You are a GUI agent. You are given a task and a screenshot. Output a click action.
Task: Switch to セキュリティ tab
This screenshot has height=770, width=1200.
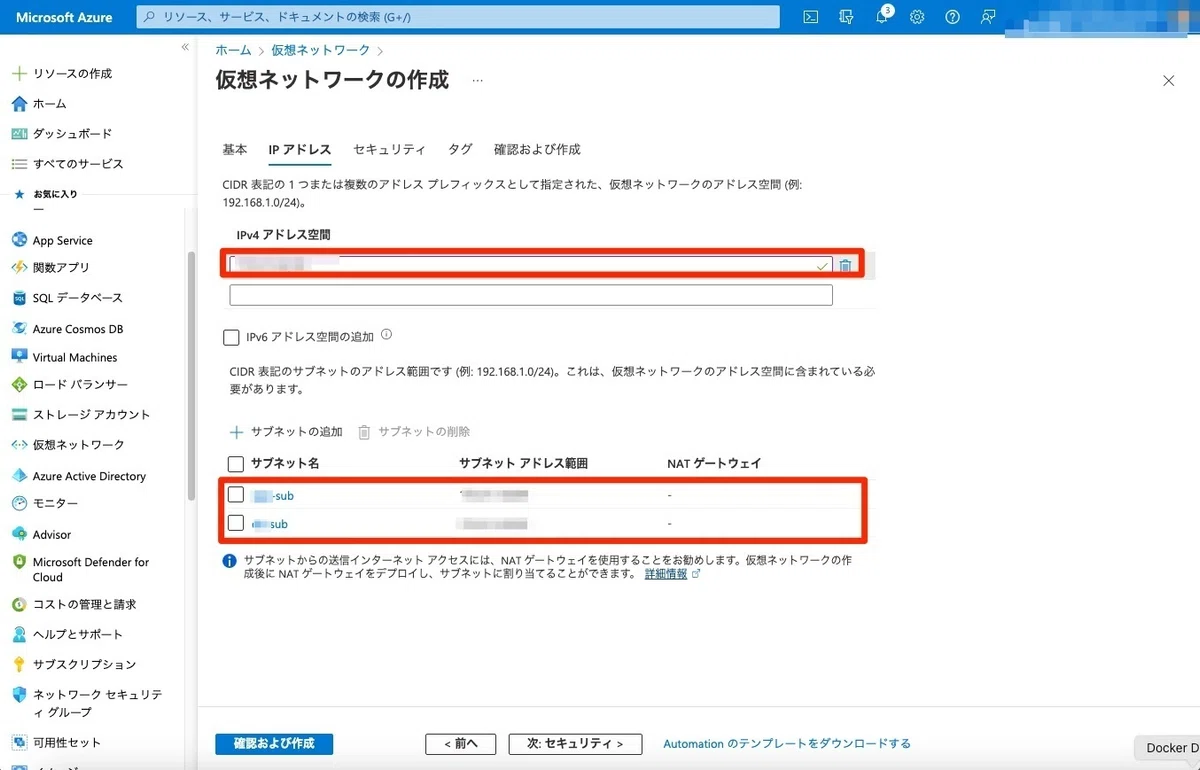point(389,149)
